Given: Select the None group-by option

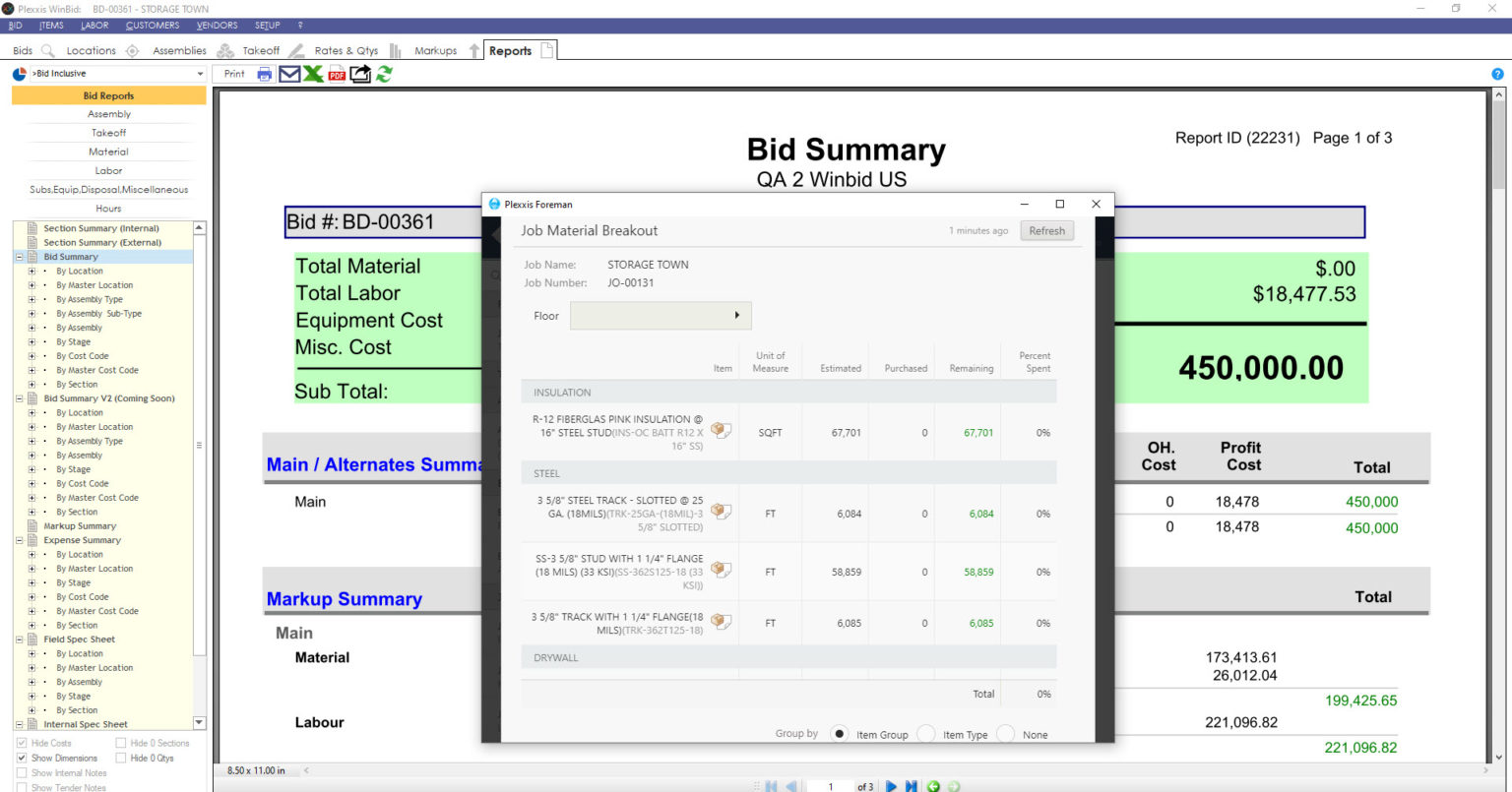Looking at the screenshot, I should (1005, 734).
